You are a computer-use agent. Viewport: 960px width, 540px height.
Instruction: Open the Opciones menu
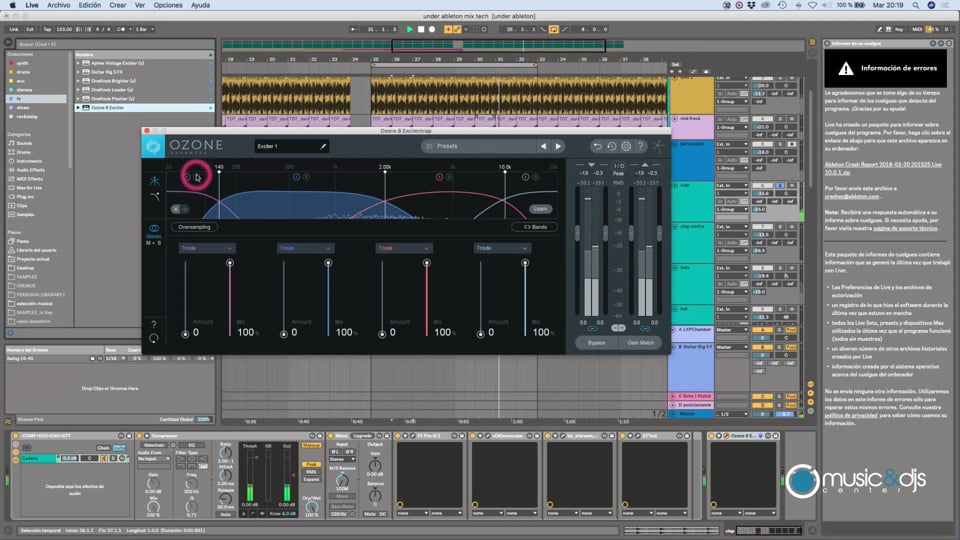(168, 5)
